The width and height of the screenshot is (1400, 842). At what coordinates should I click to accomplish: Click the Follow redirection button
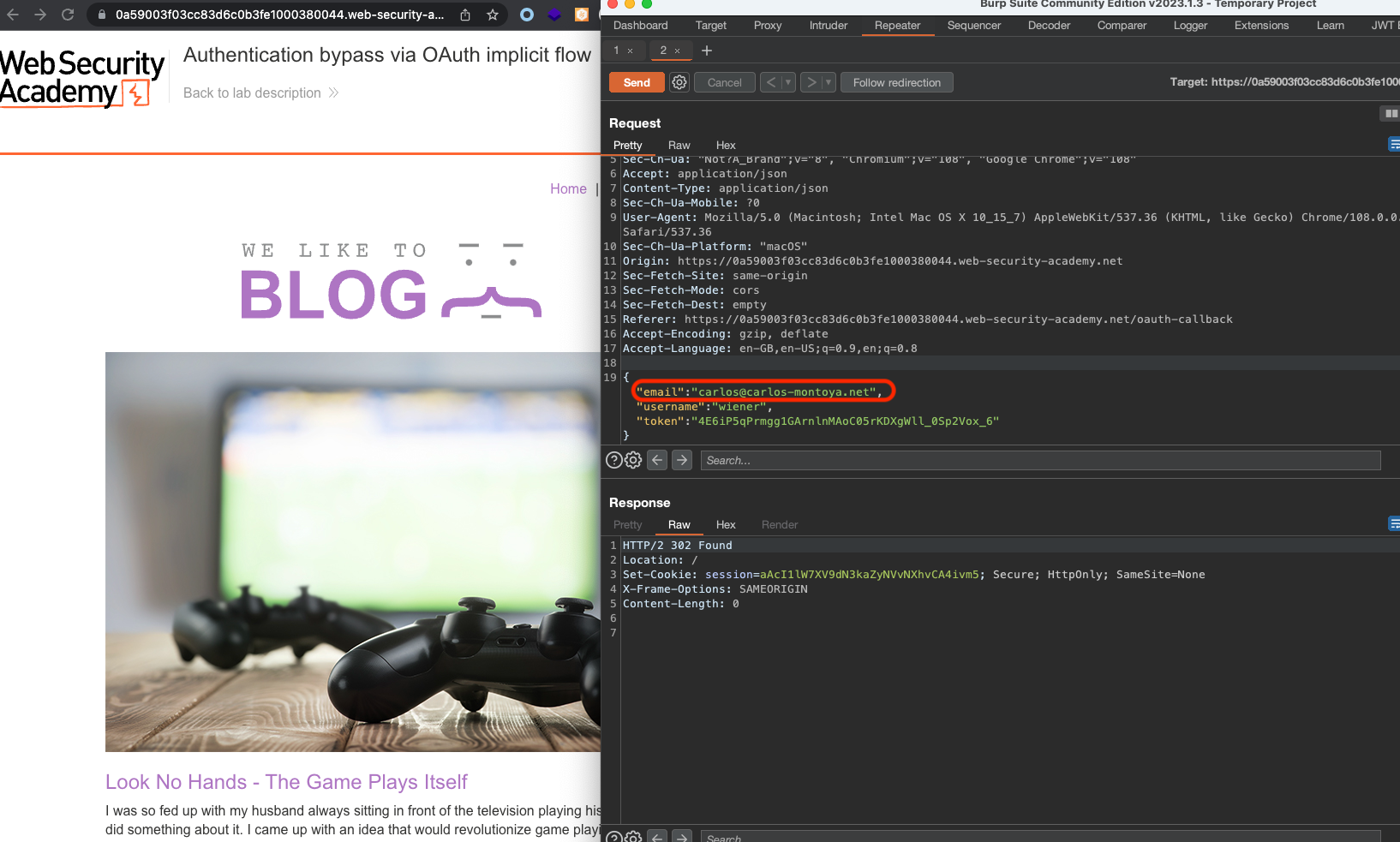(x=896, y=82)
